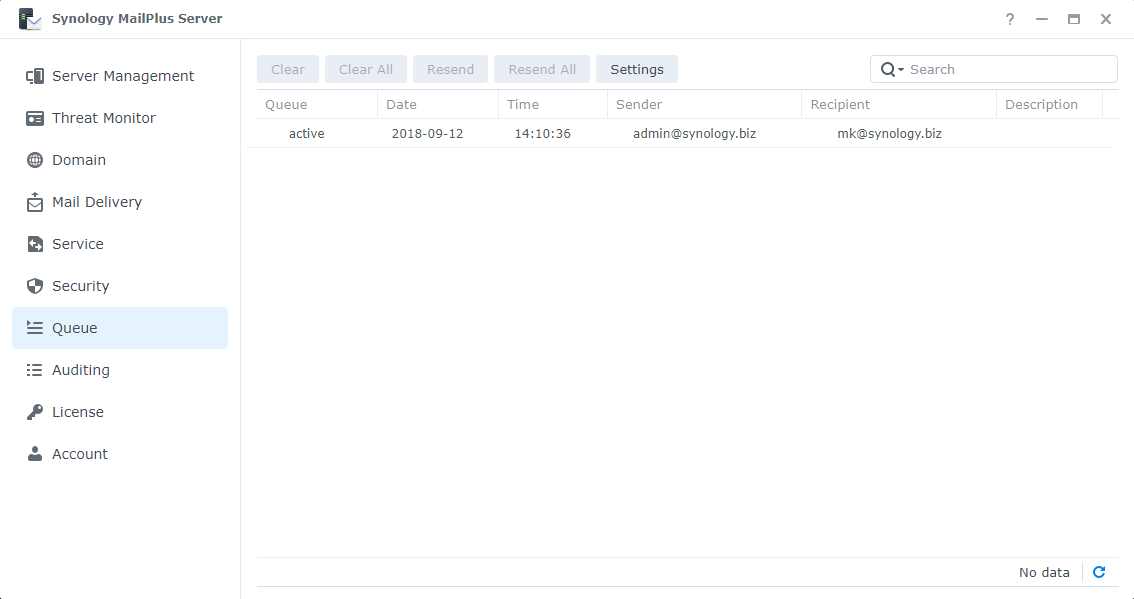Viewport: 1134px width, 599px height.
Task: Open the help question mark
Action: [1010, 20]
